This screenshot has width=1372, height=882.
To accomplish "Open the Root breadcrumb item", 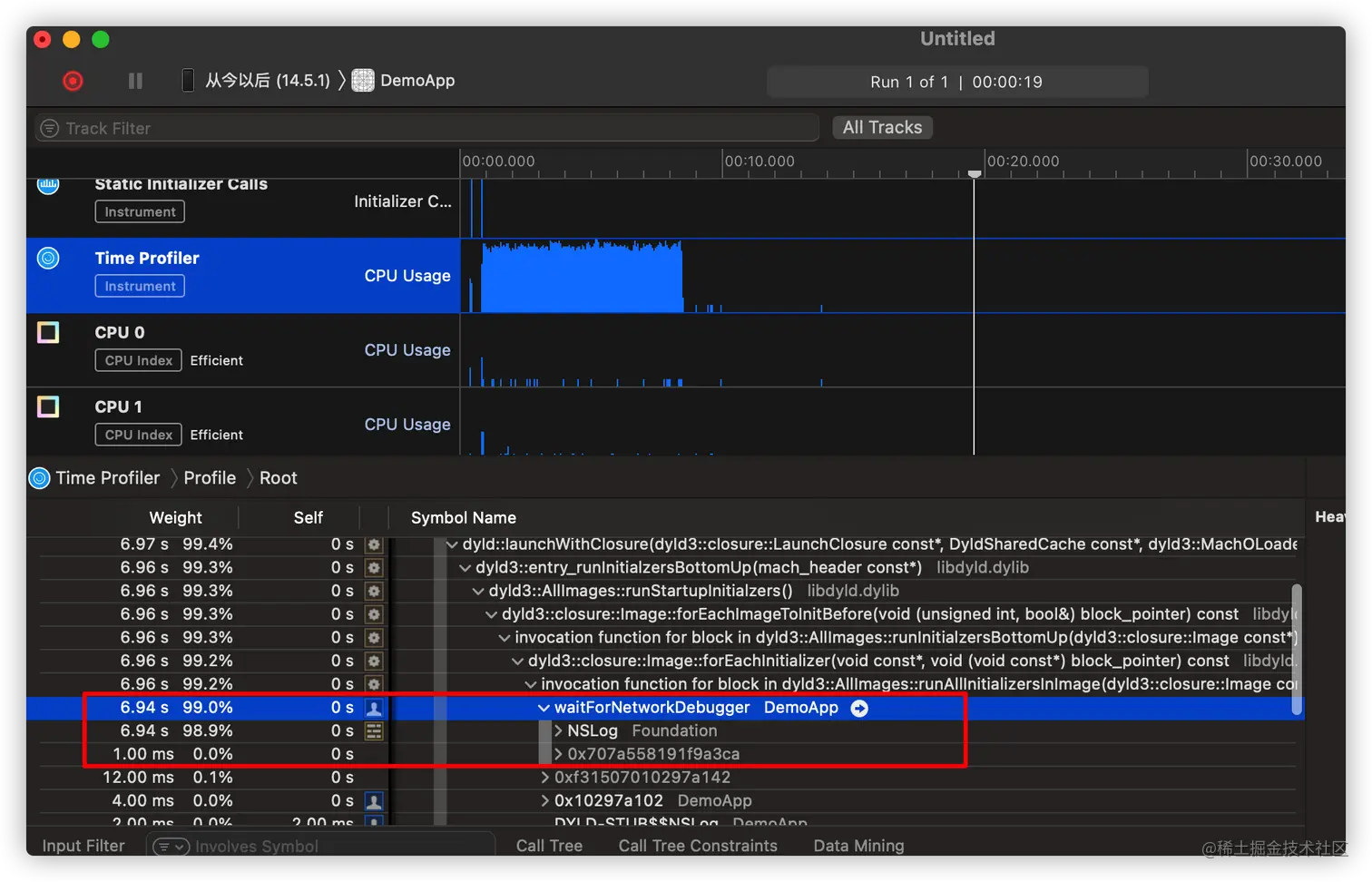I will point(278,478).
